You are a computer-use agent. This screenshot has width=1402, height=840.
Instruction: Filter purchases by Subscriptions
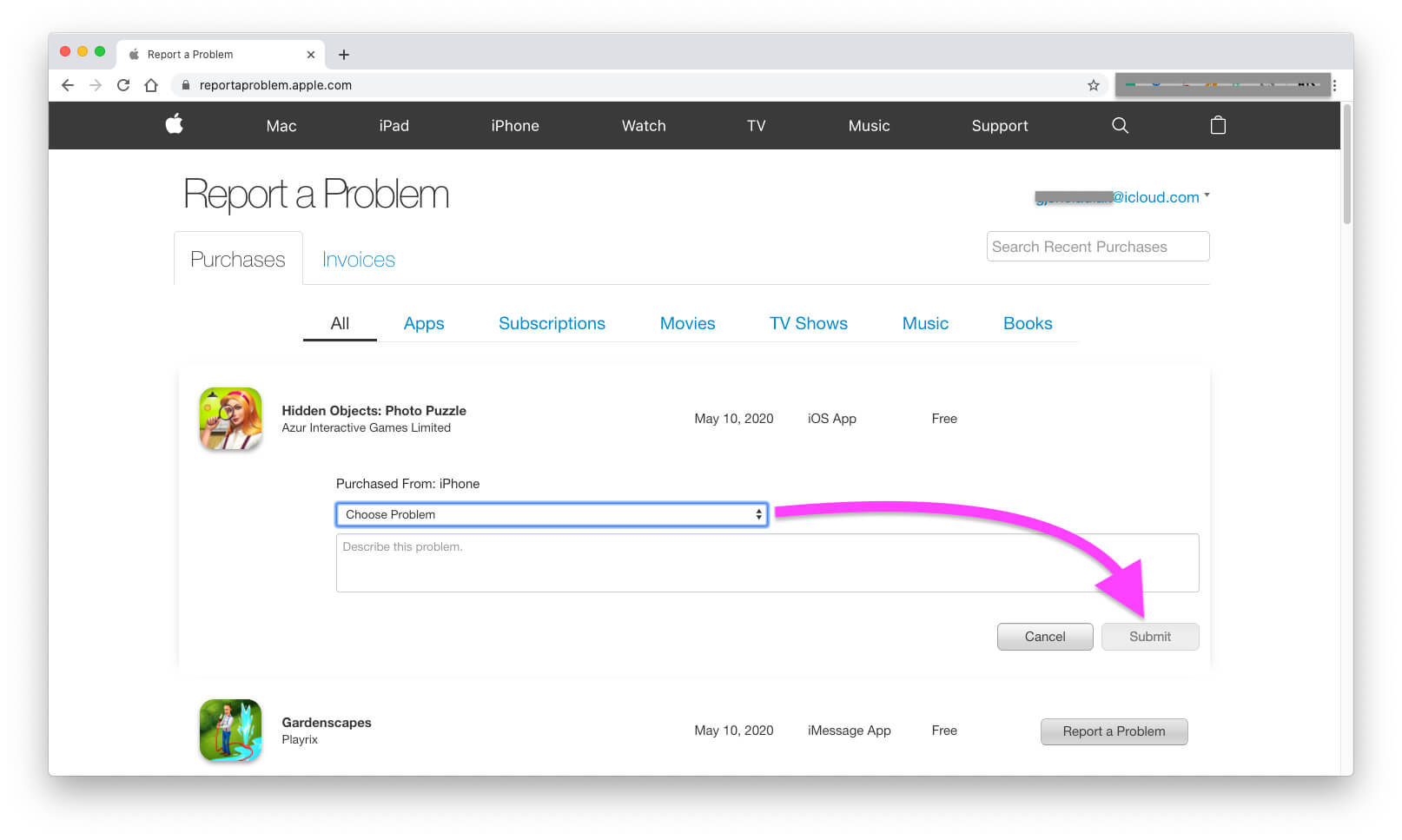[552, 322]
